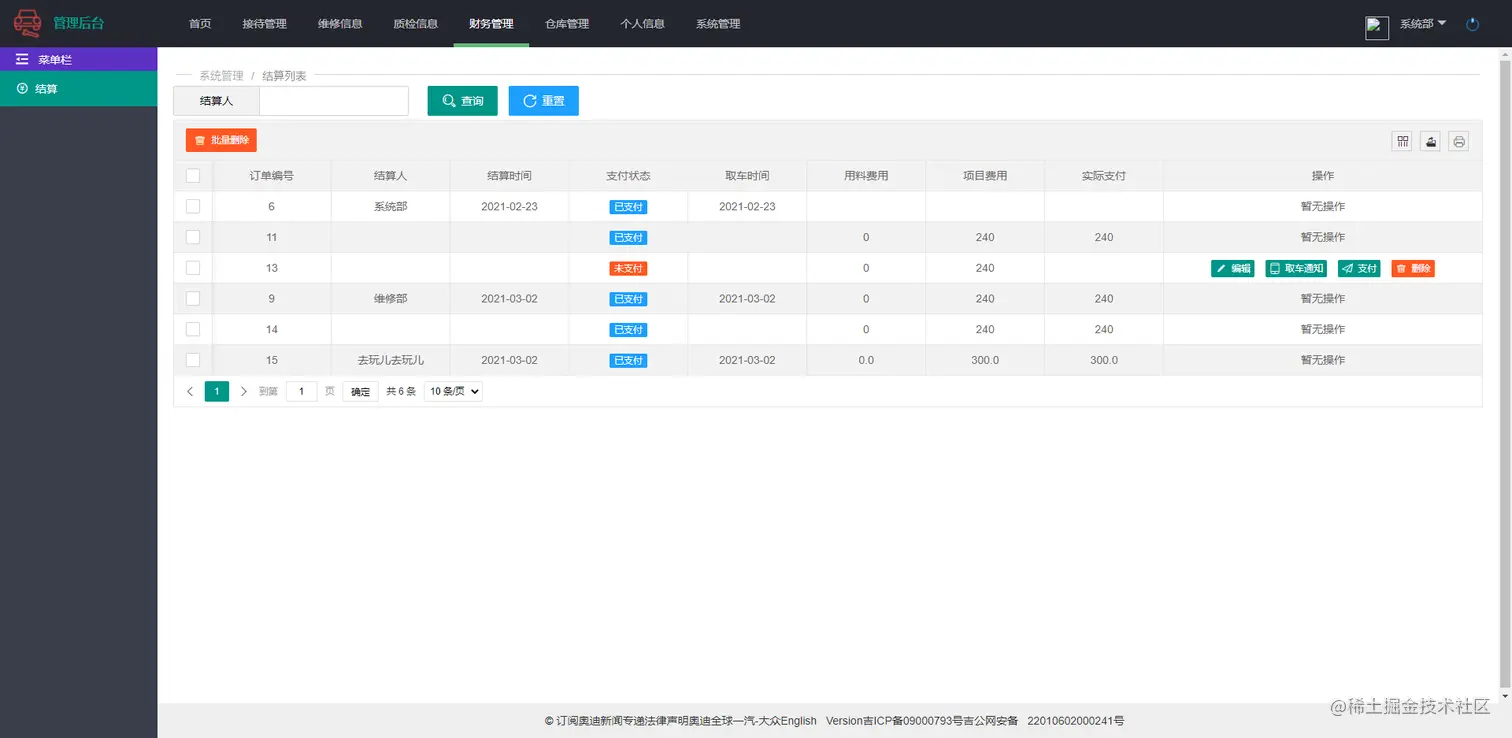
Task: Open the 质检信息 menu
Action: point(415,24)
